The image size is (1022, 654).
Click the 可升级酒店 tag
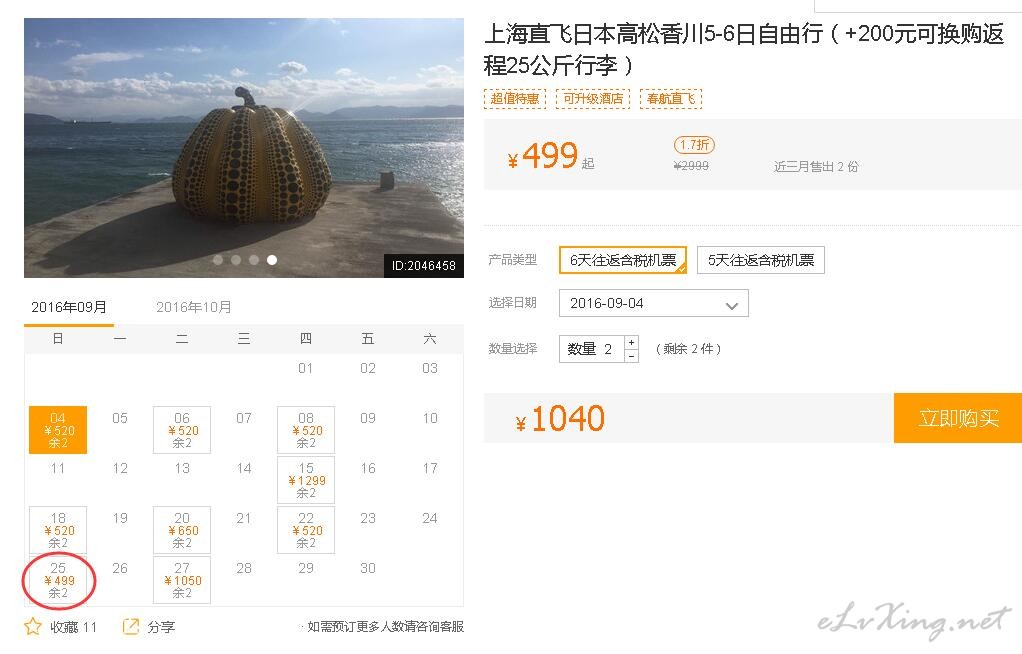(593, 98)
